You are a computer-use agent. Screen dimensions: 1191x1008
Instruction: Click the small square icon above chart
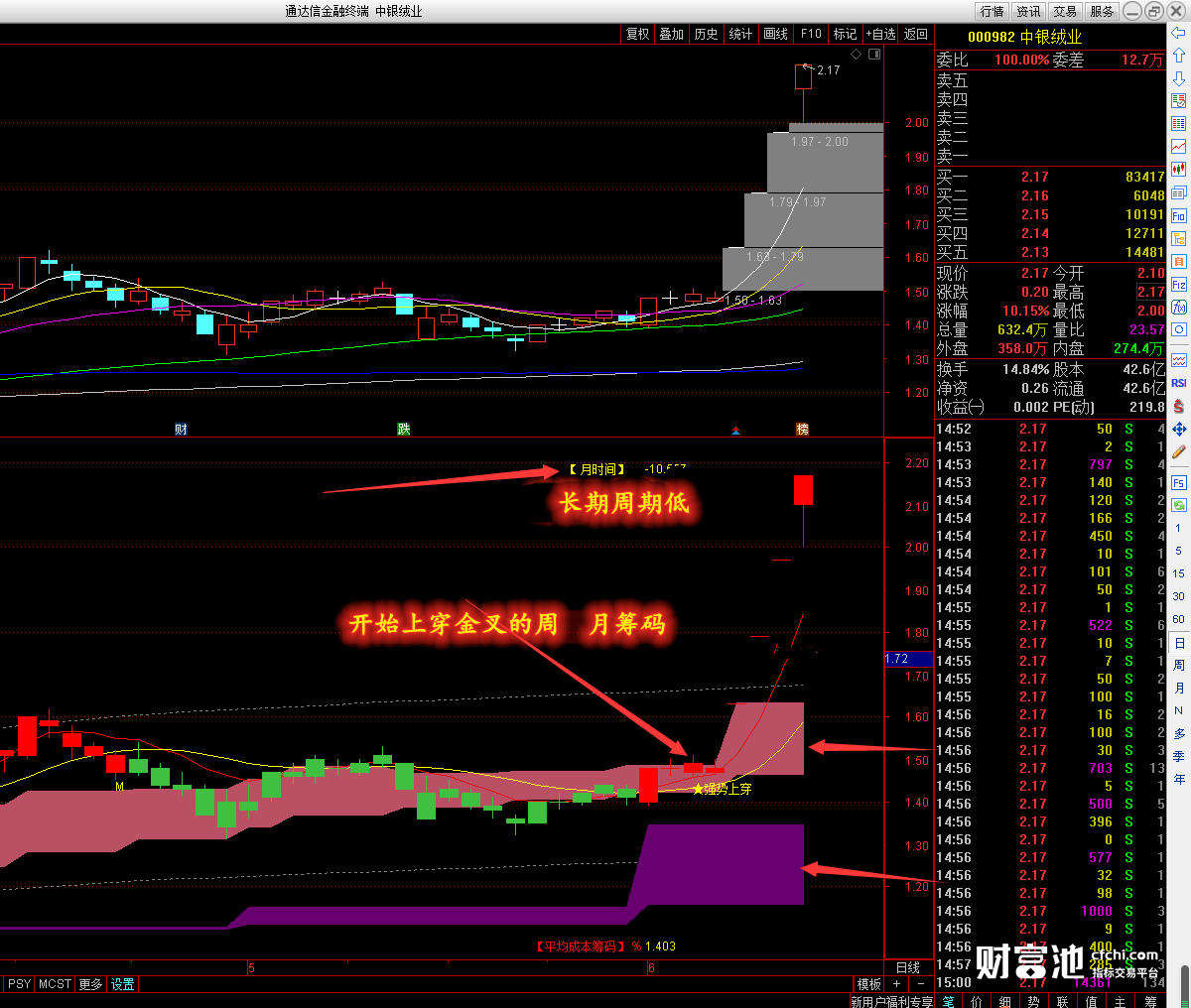point(874,55)
